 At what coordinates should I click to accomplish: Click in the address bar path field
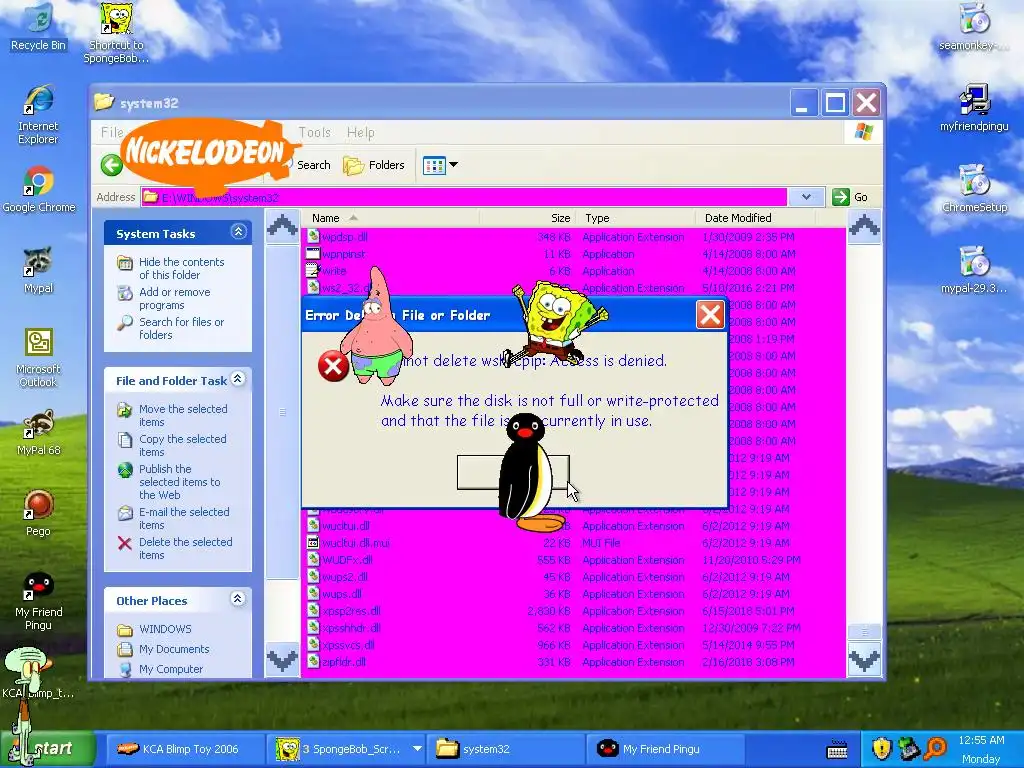(x=464, y=197)
